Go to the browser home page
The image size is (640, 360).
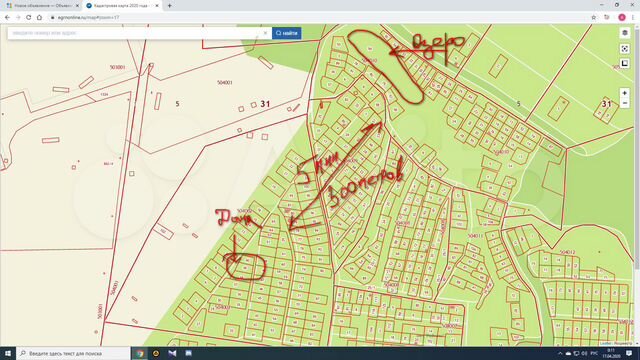[39, 18]
